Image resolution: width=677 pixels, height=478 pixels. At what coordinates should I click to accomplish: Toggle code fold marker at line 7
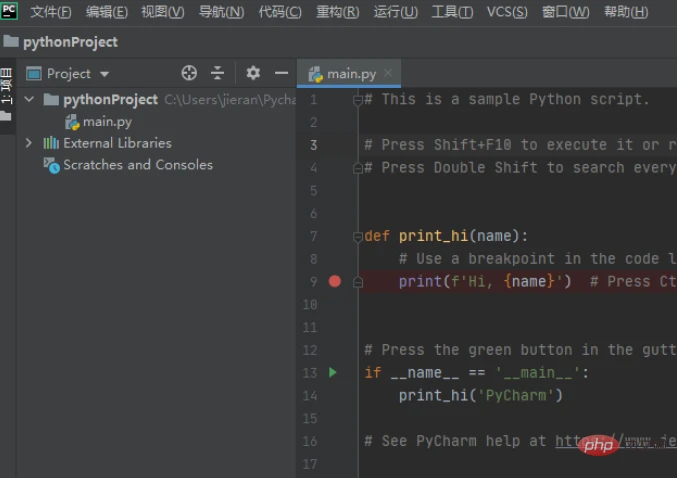pos(356,237)
